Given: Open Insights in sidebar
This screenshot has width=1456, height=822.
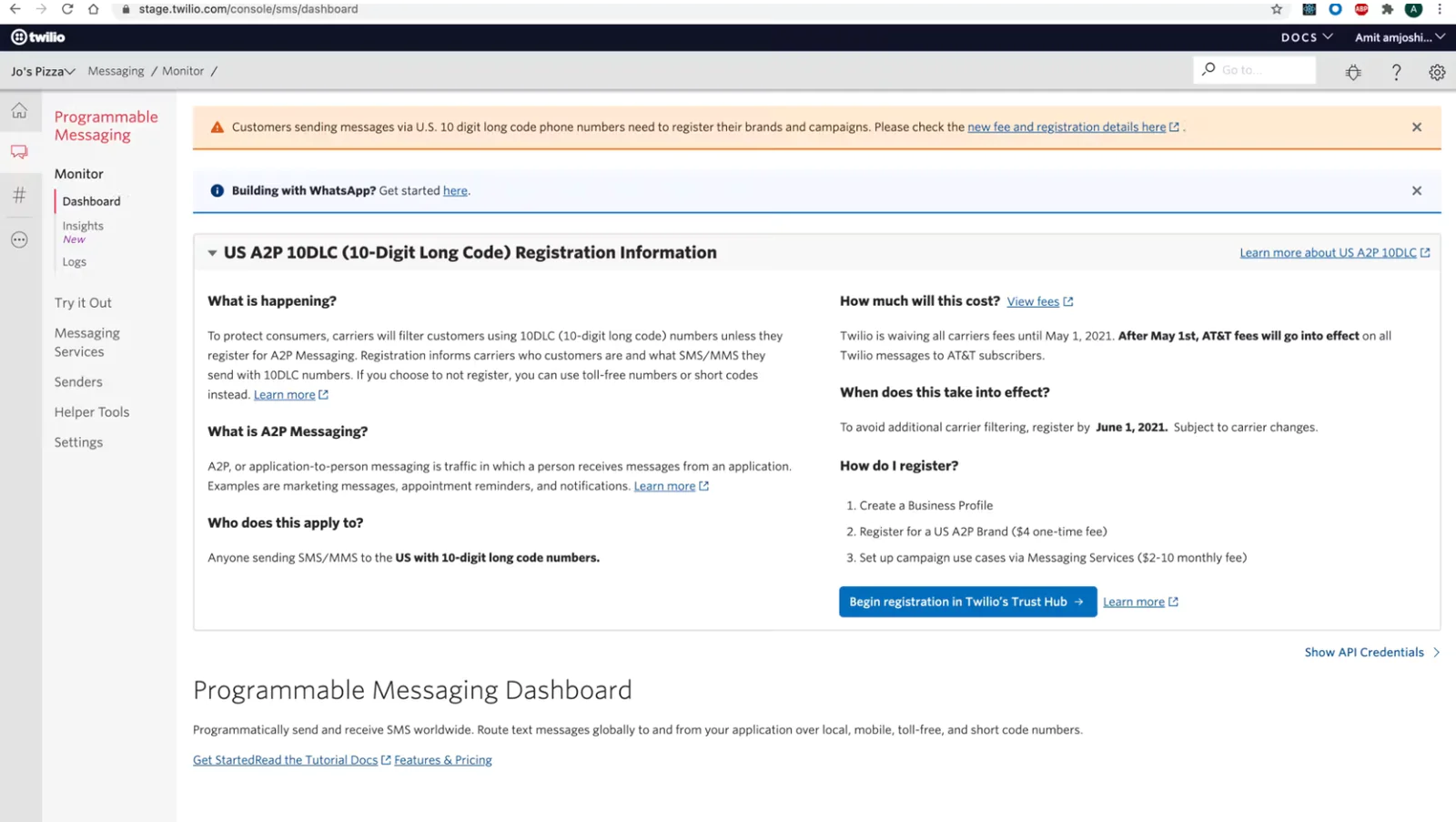Looking at the screenshot, I should click(x=83, y=226).
